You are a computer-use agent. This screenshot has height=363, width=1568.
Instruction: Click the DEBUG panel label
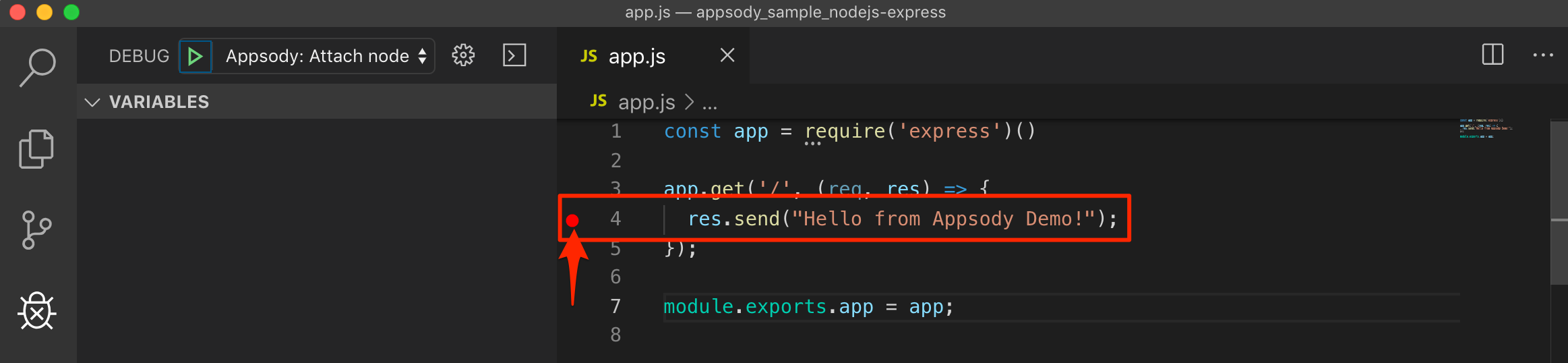[139, 56]
